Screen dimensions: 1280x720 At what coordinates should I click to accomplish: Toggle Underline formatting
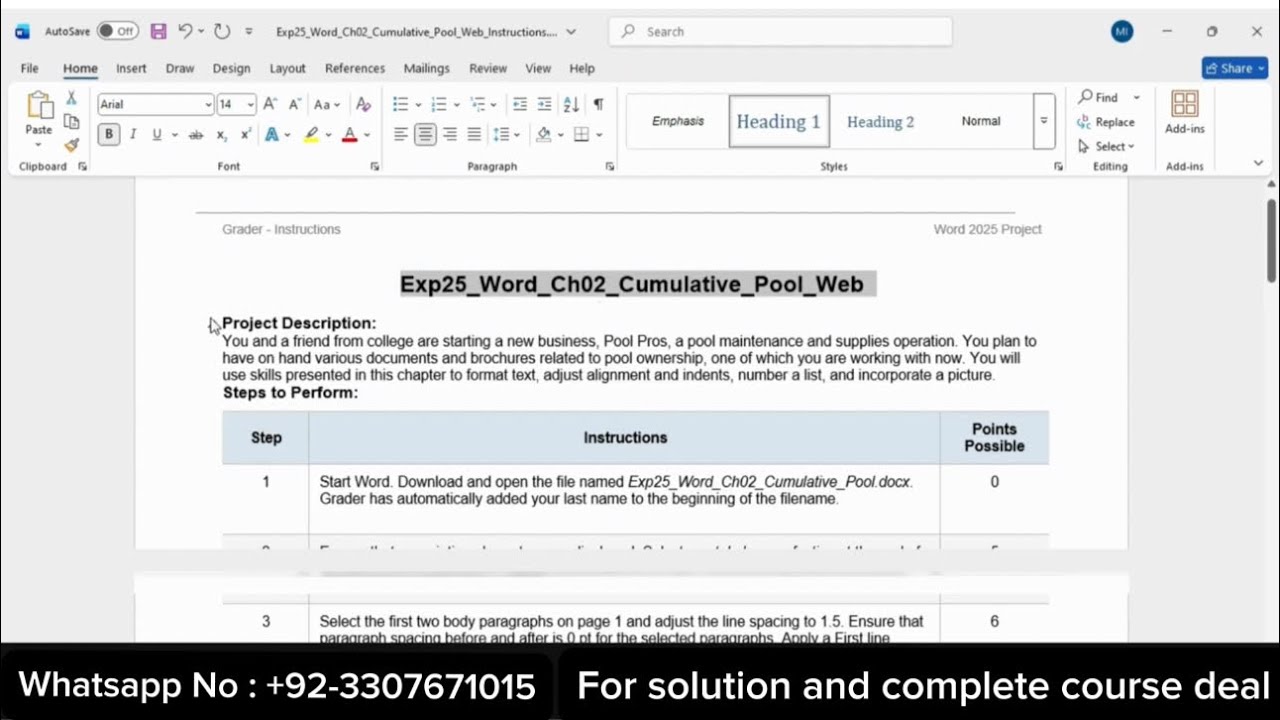157,134
